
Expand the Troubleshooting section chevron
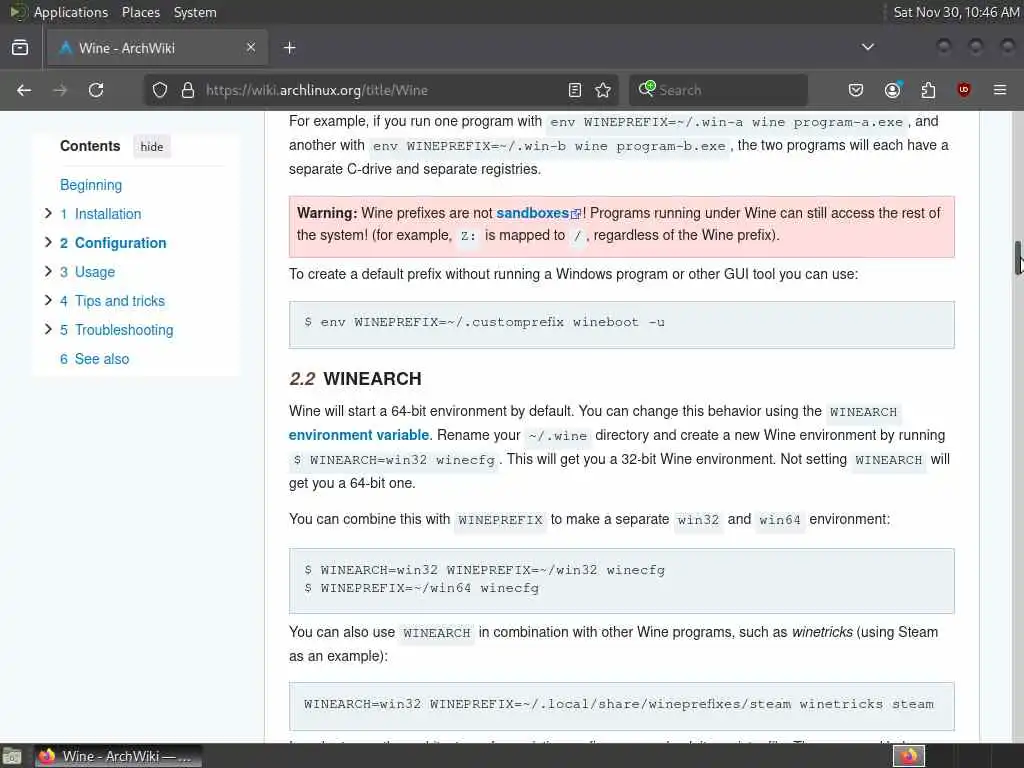48,328
